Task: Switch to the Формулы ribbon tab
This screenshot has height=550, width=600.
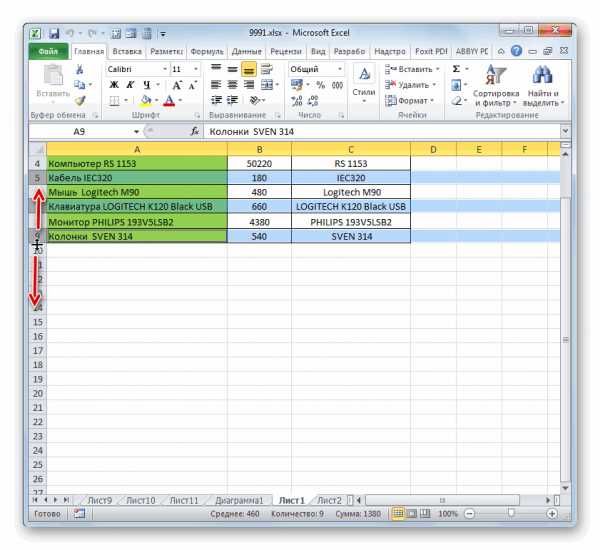Action: click(207, 51)
